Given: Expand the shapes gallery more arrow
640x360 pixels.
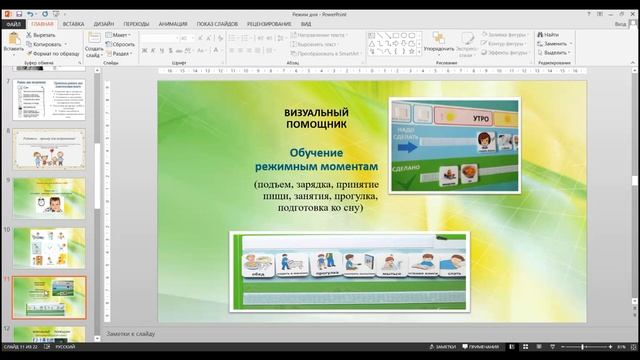Looking at the screenshot, I should coord(419,52).
